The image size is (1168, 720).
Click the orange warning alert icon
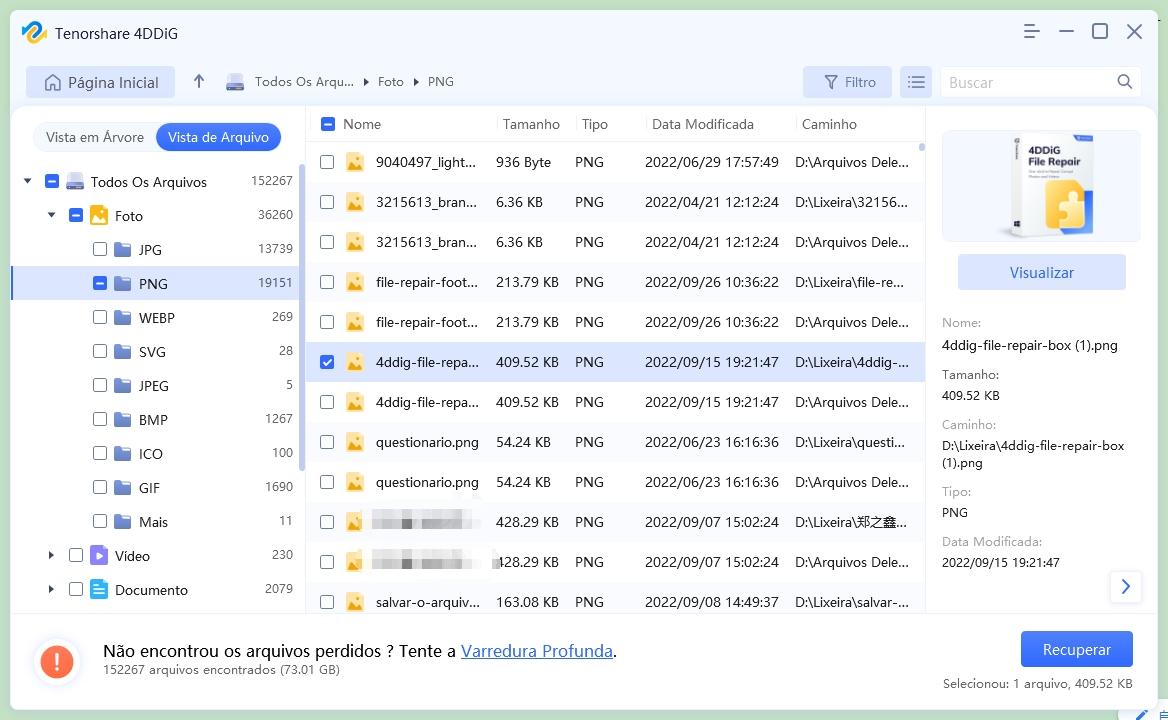point(57,660)
